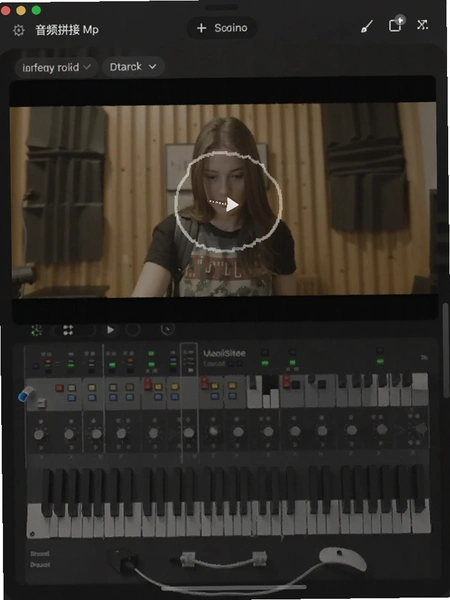Click the green dashed-square icon below the video
This screenshot has height=600, width=450.
[x=37, y=330]
